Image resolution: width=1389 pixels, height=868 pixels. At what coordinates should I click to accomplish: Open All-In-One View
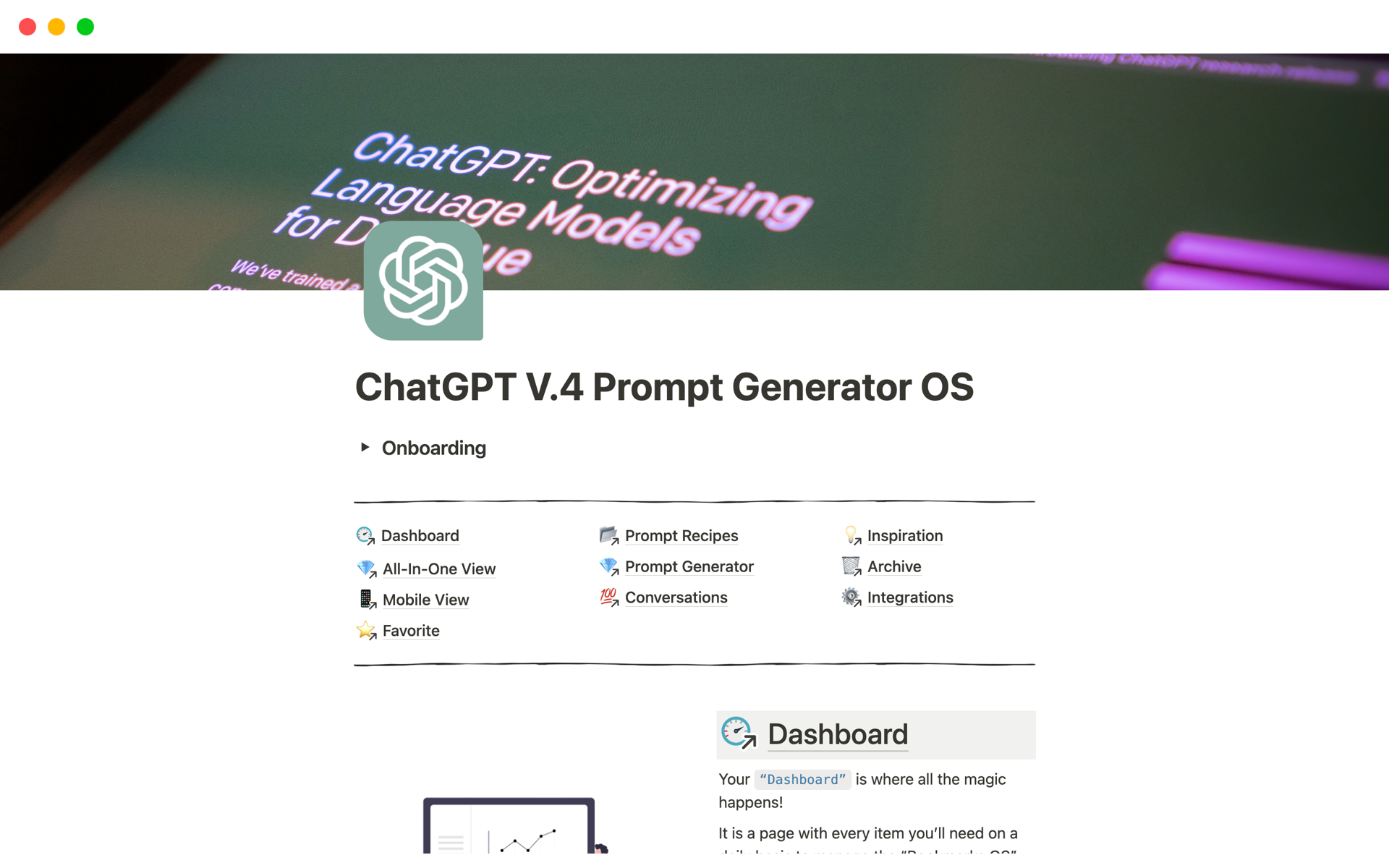438,567
